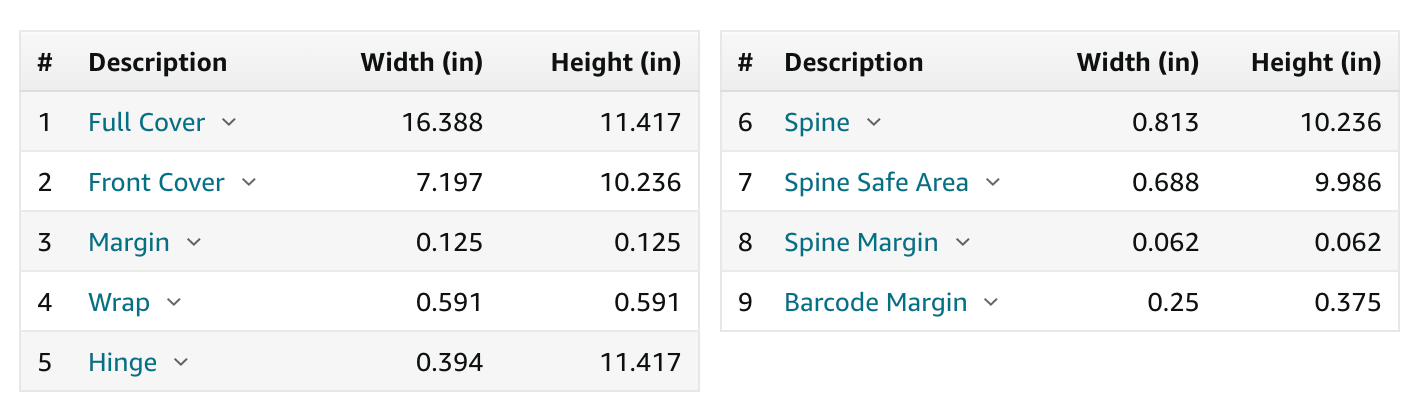Viewport: 1422px width, 400px height.
Task: Expand the Full Cover chevron arrow
Action: point(229,122)
